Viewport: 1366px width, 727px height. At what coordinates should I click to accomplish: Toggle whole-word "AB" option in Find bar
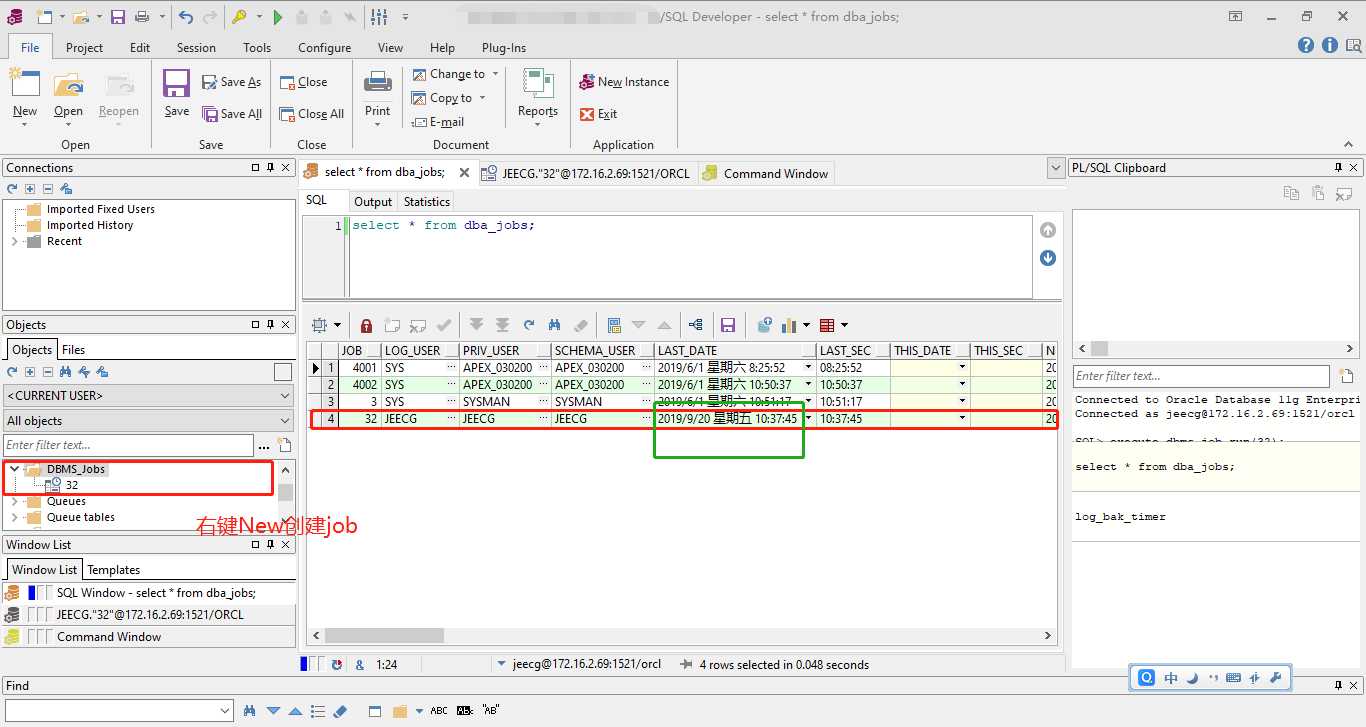tap(491, 711)
